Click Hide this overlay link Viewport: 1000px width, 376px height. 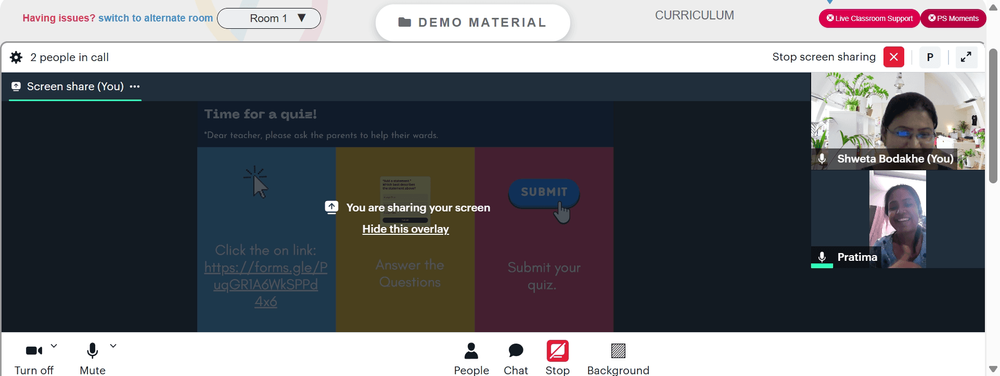[x=406, y=229]
